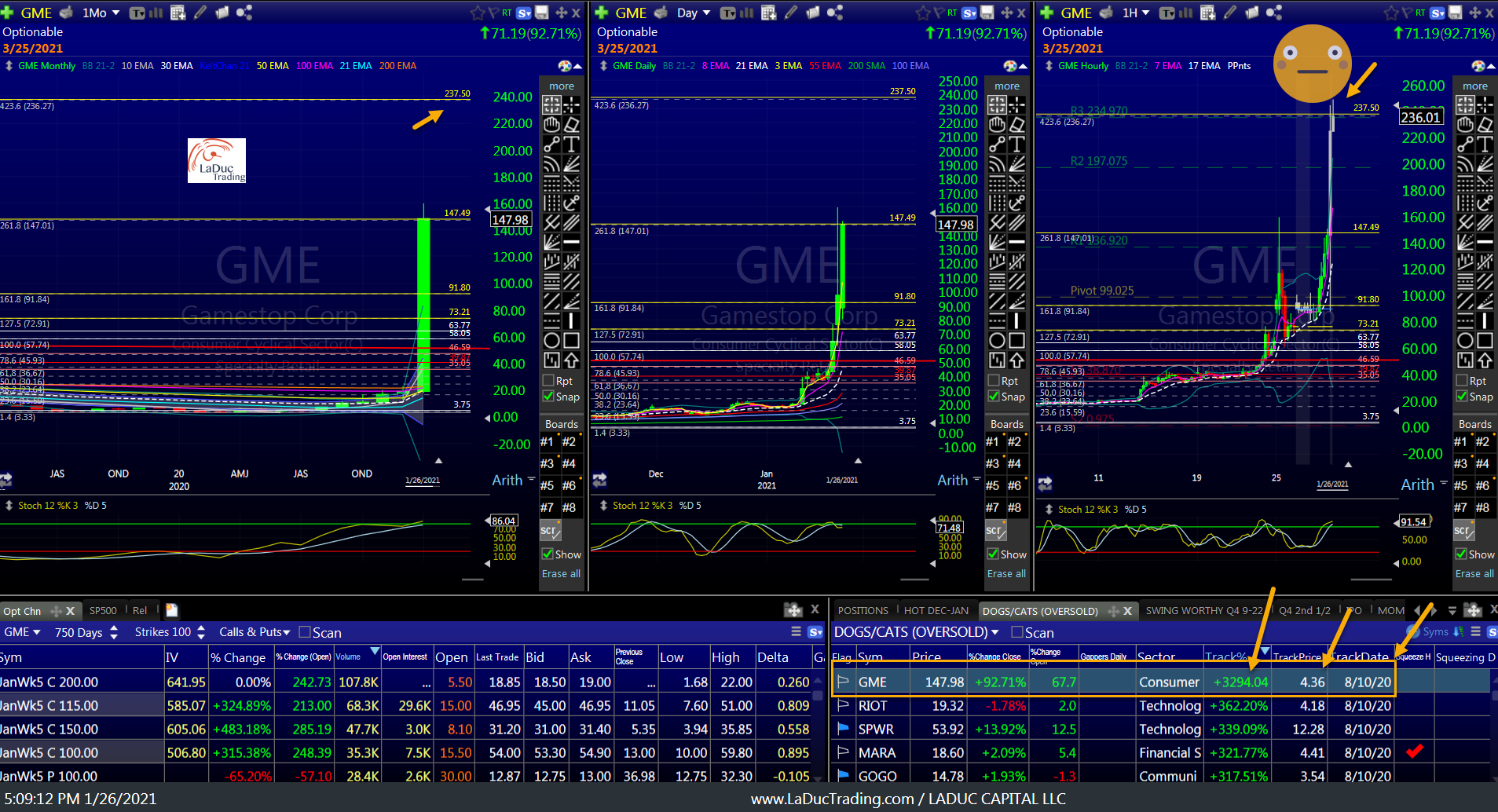Open the Day timeframe dropdown
This screenshot has height=812, width=1498.
click(694, 13)
